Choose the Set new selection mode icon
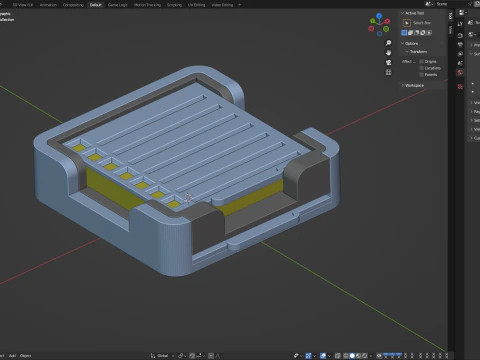The width and height of the screenshot is (480, 360). [x=404, y=33]
